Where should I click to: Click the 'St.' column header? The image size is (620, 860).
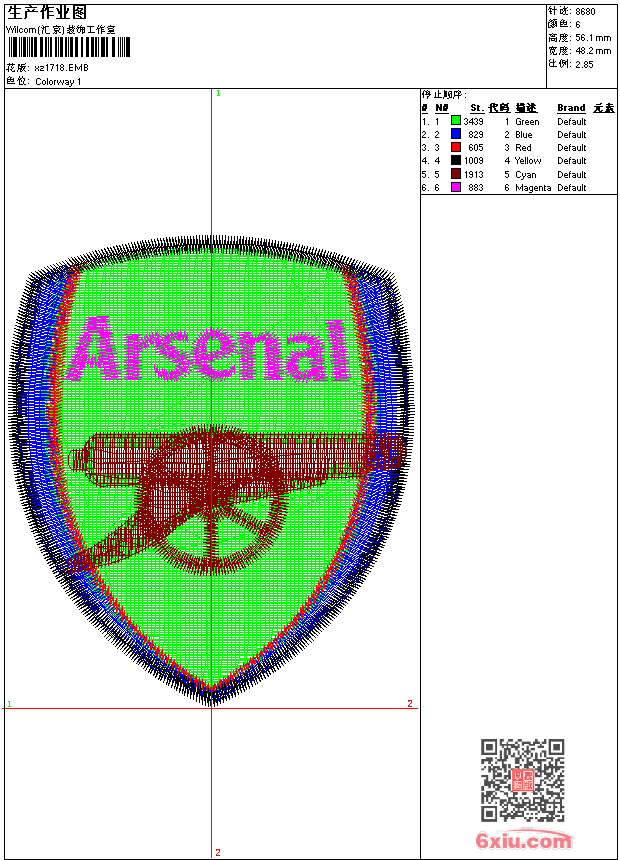(477, 108)
